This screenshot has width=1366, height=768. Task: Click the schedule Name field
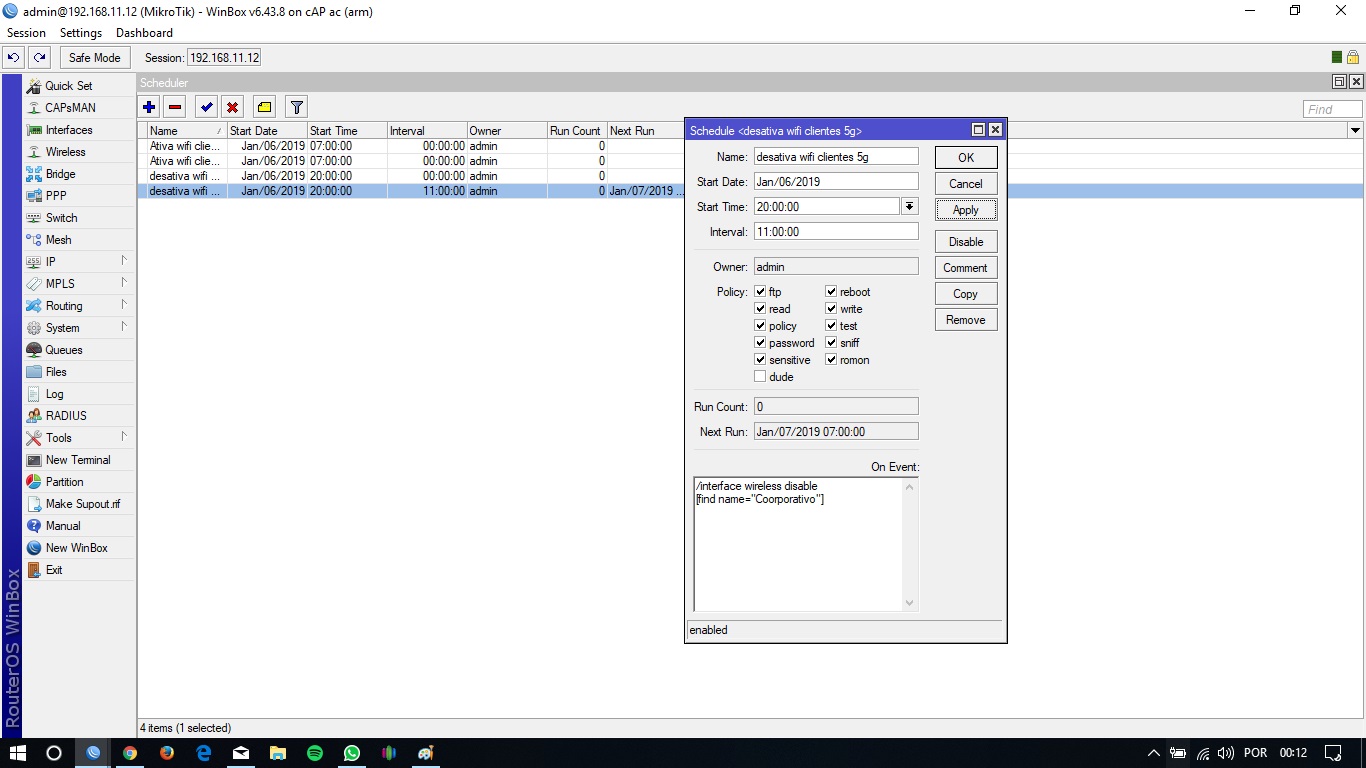click(836, 157)
